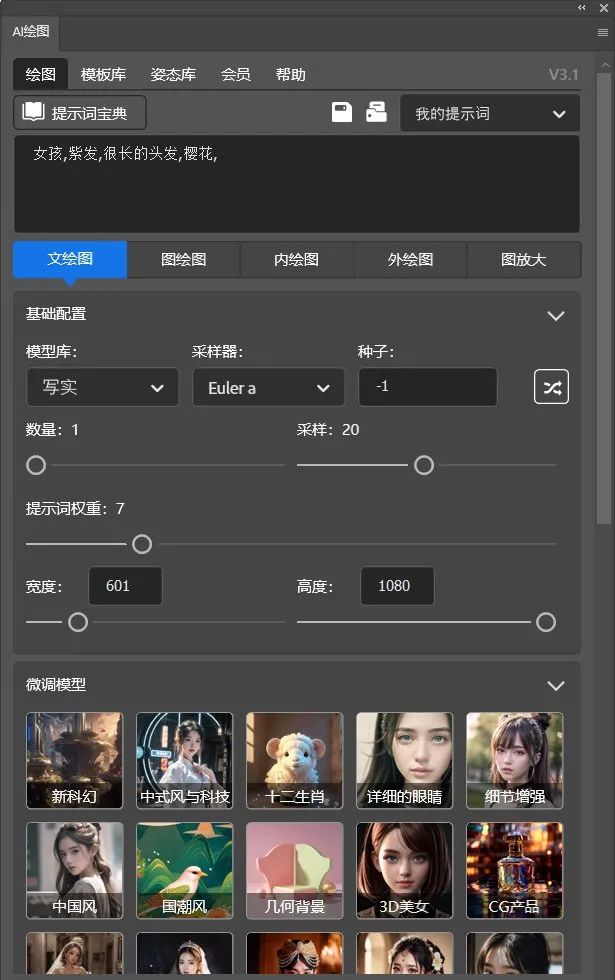Viewport: 615px width, 980px height.
Task: Open the 我的提示词 dropdown
Action: pos(490,114)
